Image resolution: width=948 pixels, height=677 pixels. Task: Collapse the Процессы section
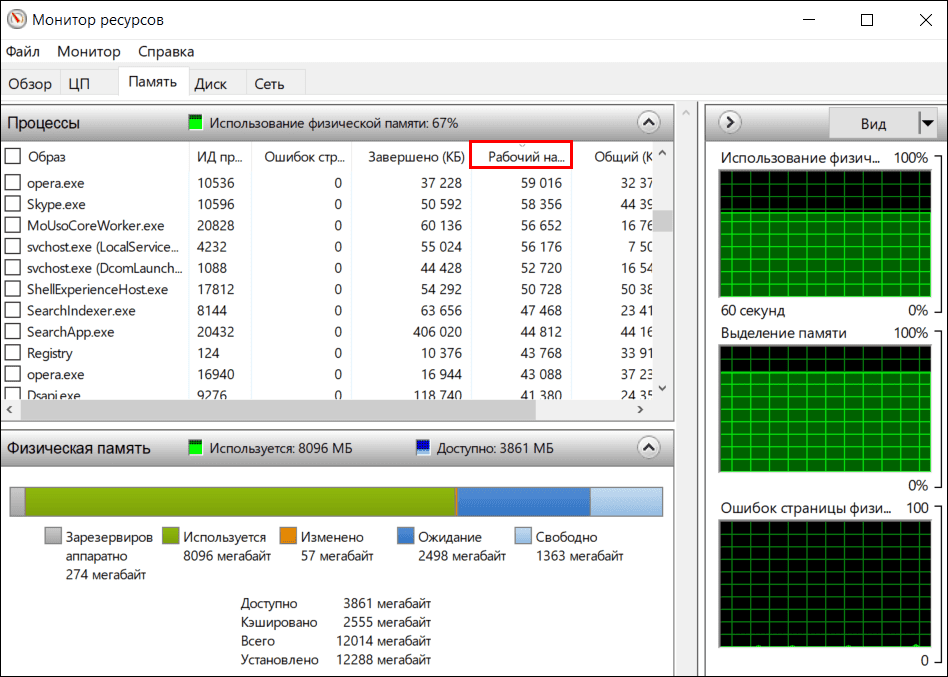click(x=648, y=123)
